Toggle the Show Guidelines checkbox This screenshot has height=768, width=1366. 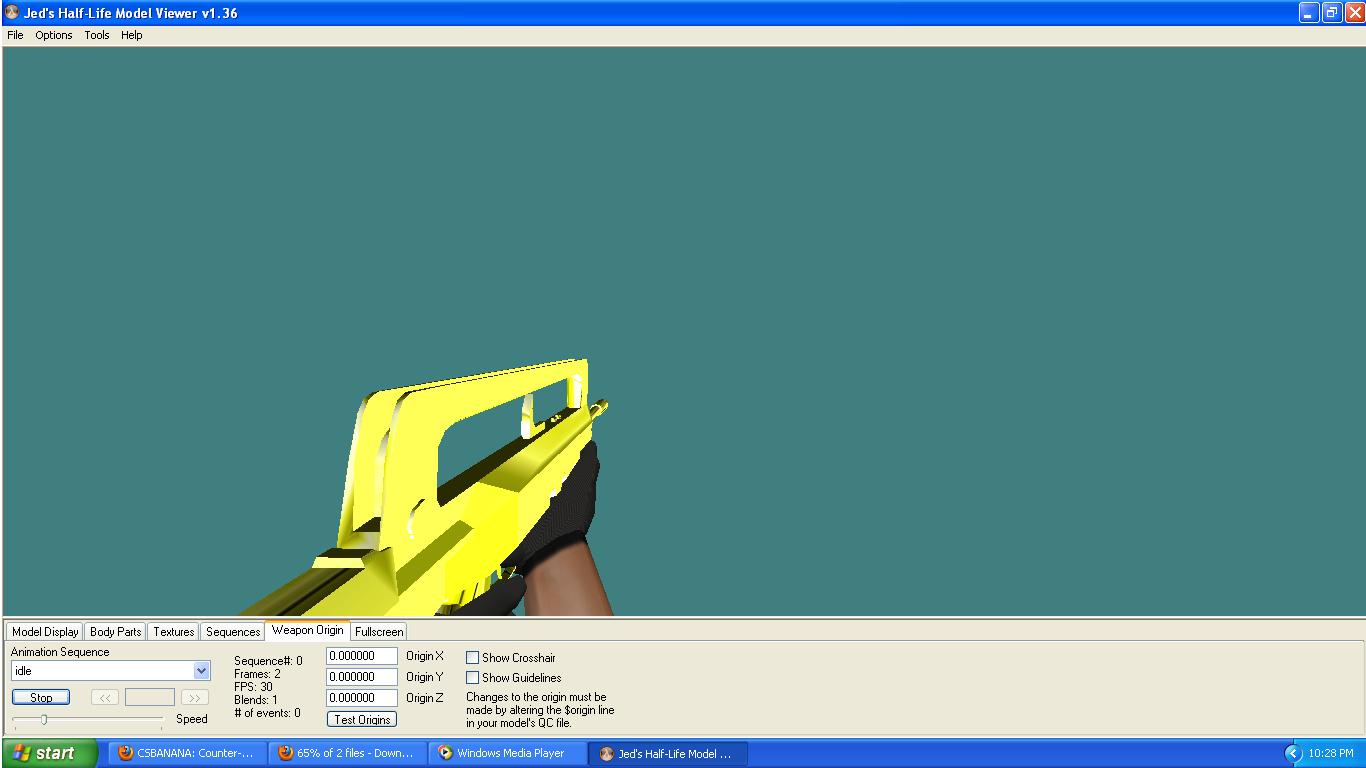(473, 678)
